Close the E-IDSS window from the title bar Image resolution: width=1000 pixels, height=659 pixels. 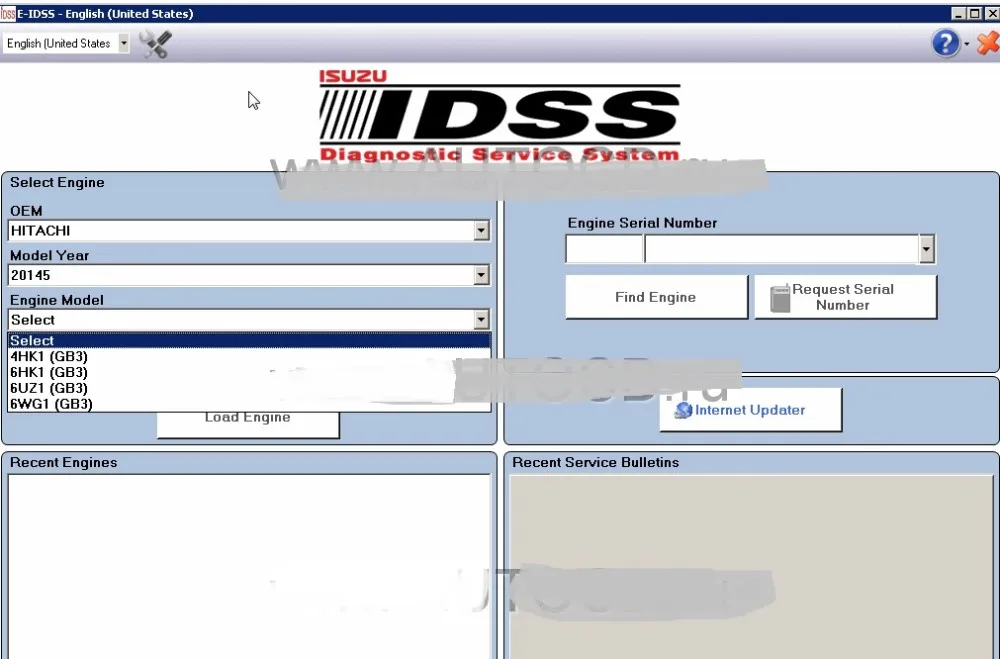tap(990, 13)
